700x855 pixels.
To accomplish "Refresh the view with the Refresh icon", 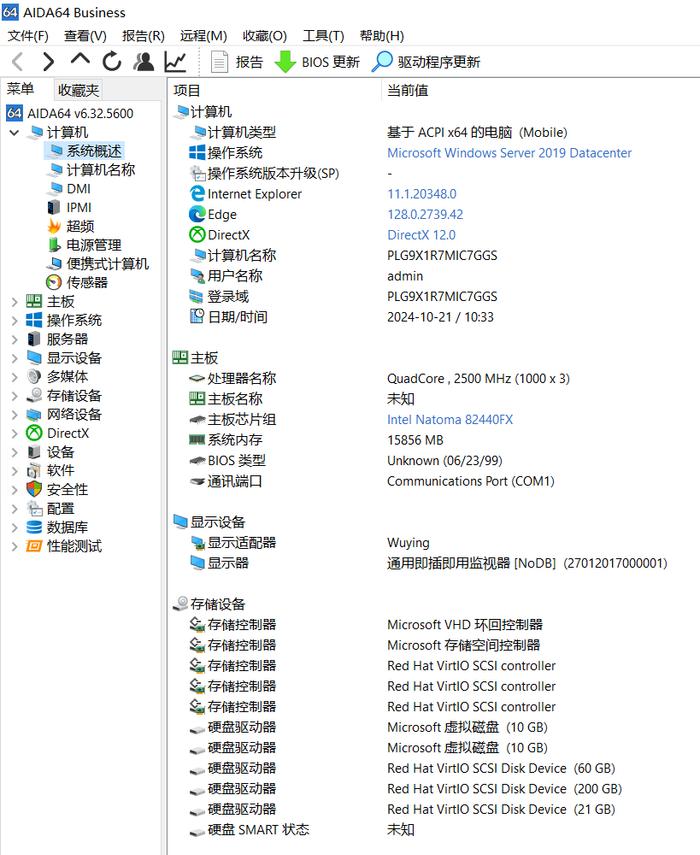I will tap(112, 62).
